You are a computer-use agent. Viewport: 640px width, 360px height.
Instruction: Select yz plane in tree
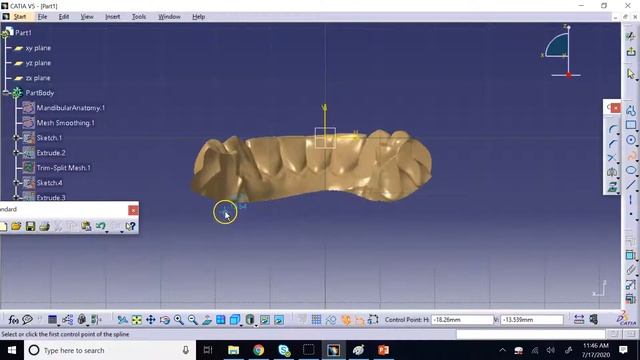coord(38,63)
